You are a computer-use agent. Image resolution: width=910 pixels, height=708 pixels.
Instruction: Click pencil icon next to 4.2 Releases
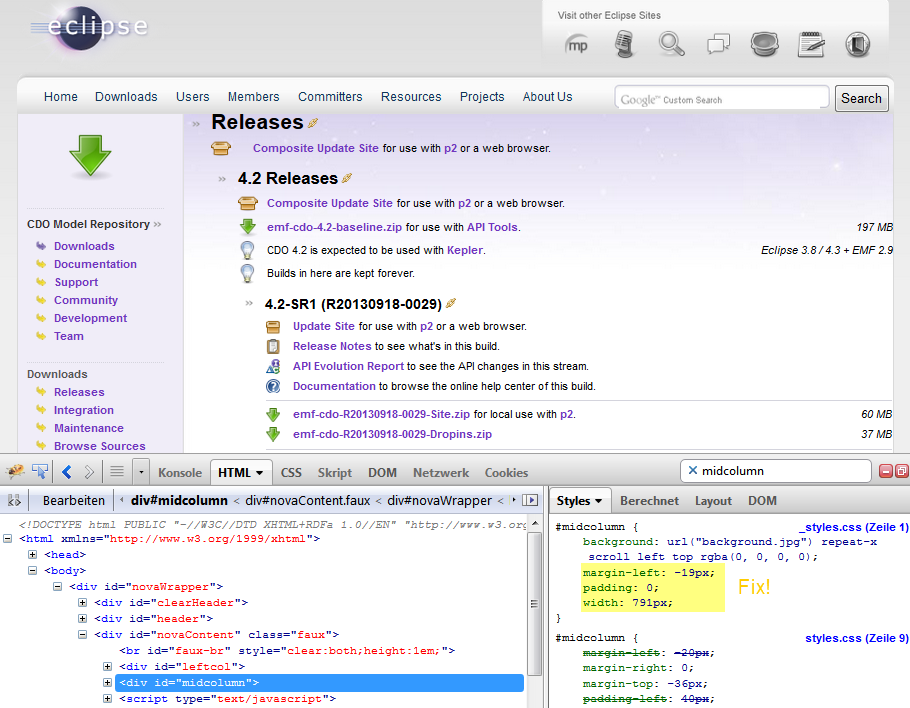click(347, 178)
